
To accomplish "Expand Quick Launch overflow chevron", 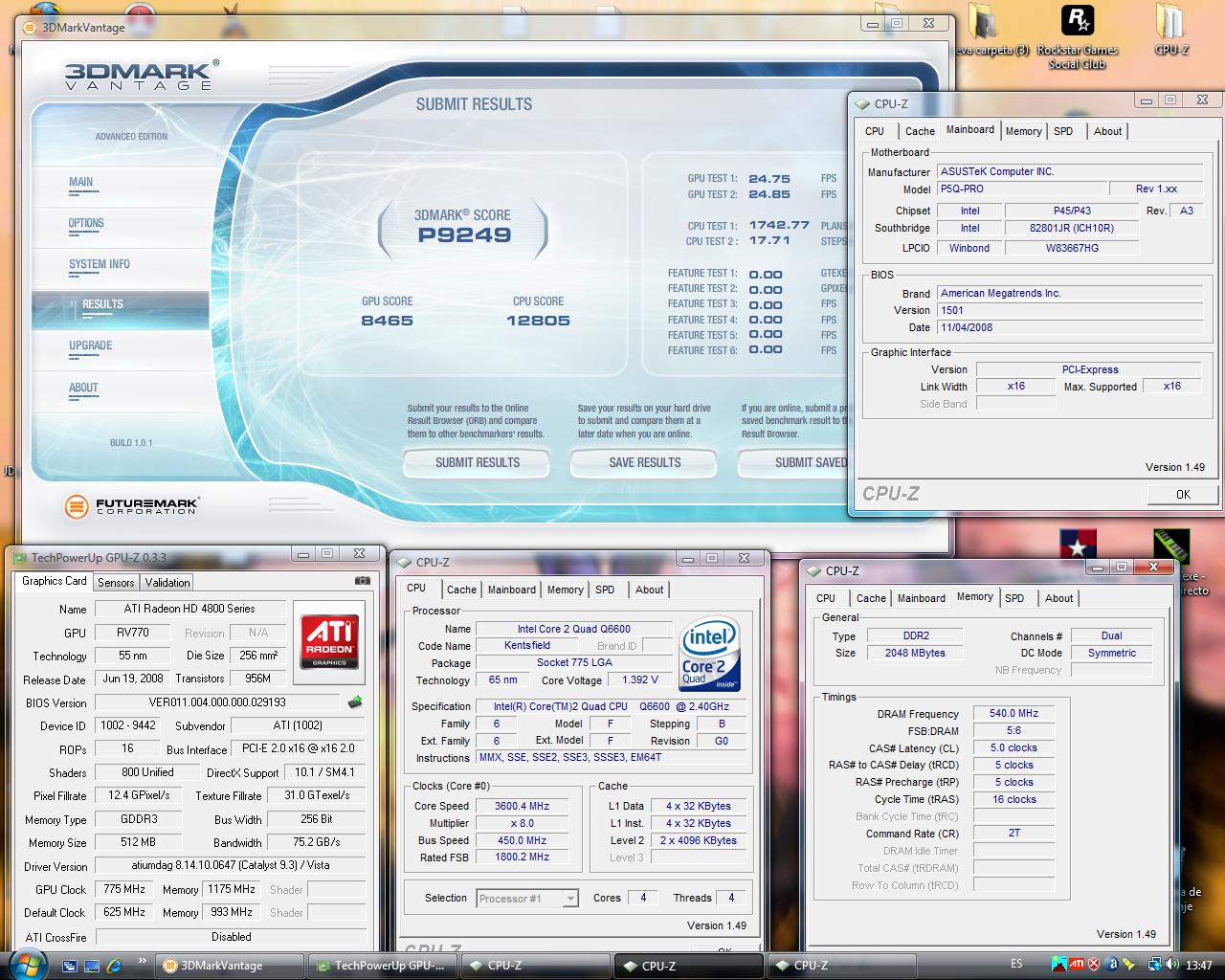I will 143,960.
